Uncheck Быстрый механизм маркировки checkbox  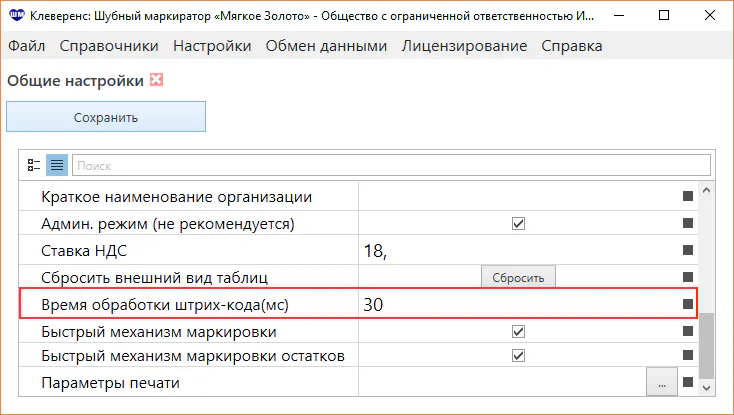tap(518, 330)
